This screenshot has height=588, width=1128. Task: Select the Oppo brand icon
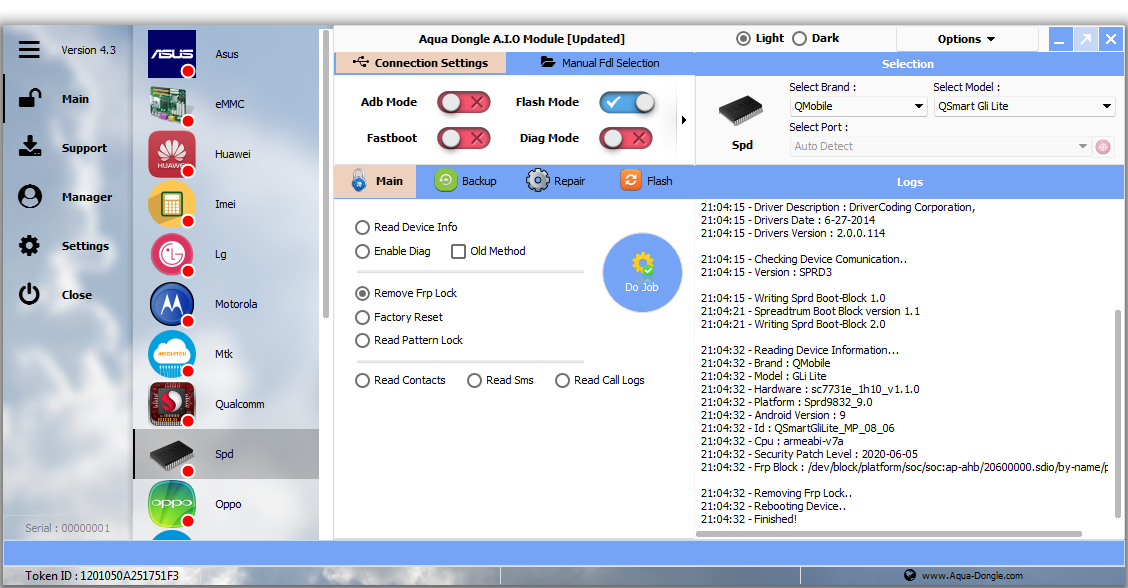point(172,504)
